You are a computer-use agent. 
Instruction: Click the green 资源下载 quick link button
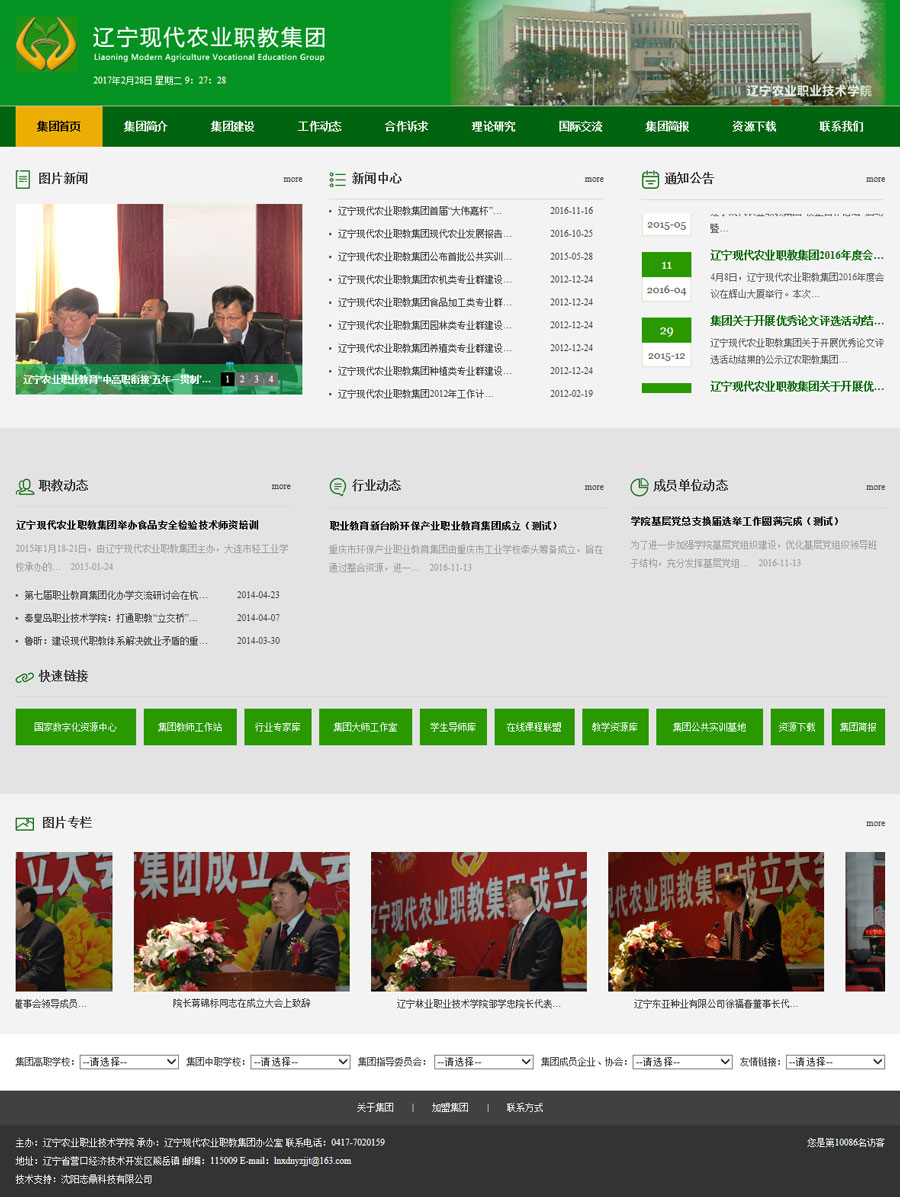[x=798, y=727]
